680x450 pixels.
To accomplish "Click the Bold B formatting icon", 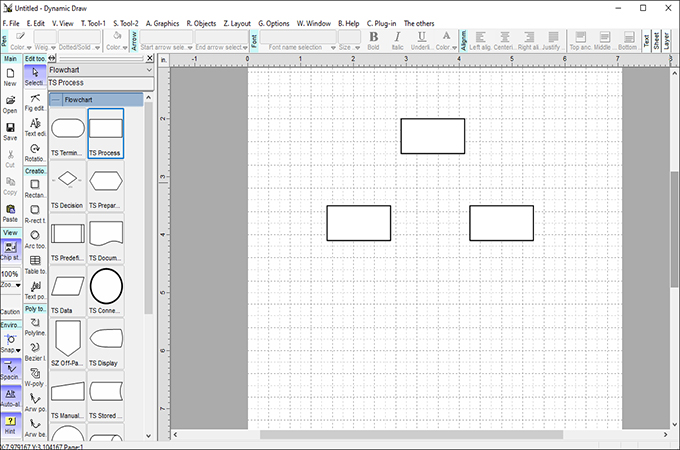I will [373, 41].
